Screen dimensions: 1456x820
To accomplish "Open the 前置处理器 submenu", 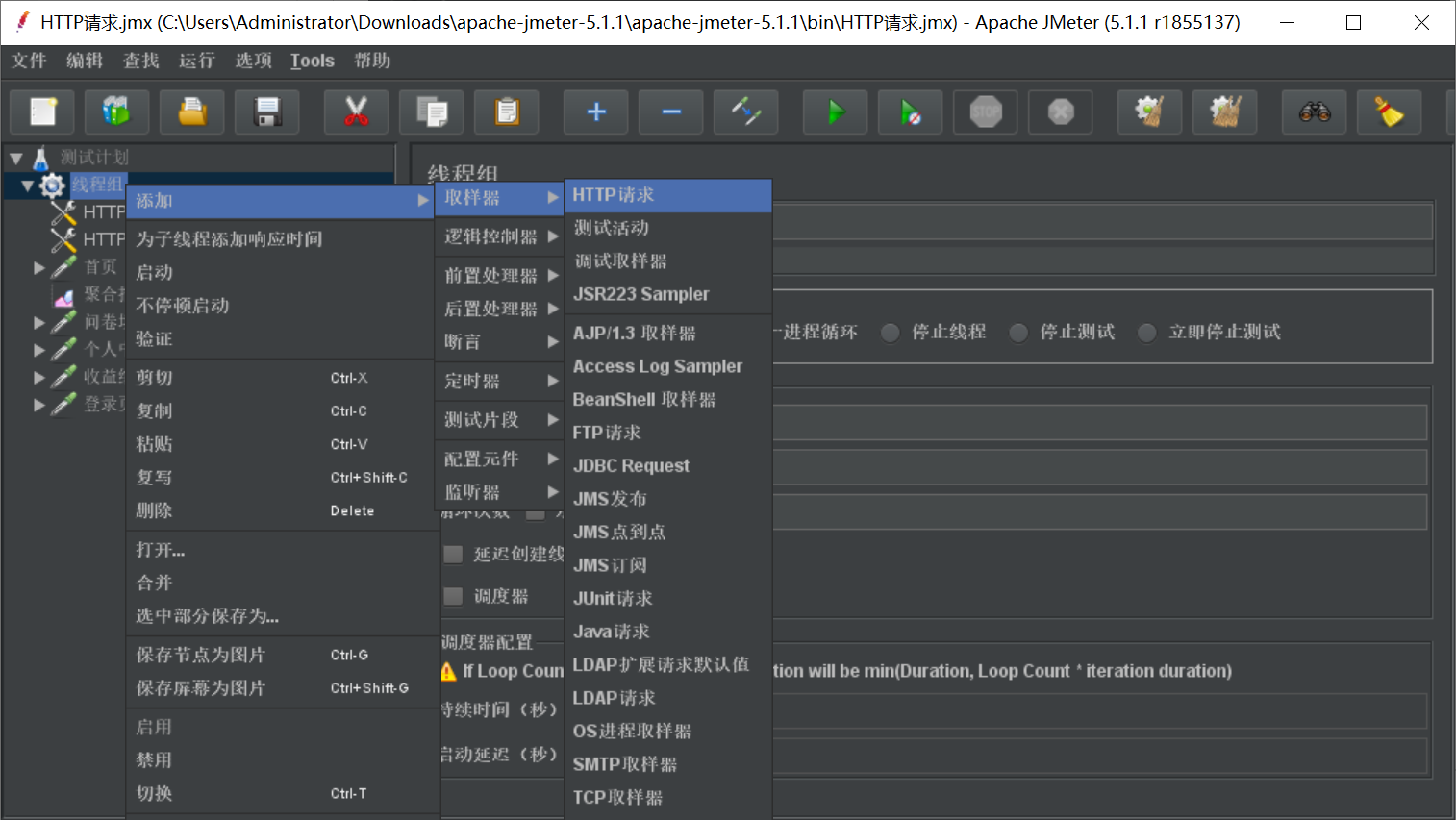I will (x=500, y=276).
